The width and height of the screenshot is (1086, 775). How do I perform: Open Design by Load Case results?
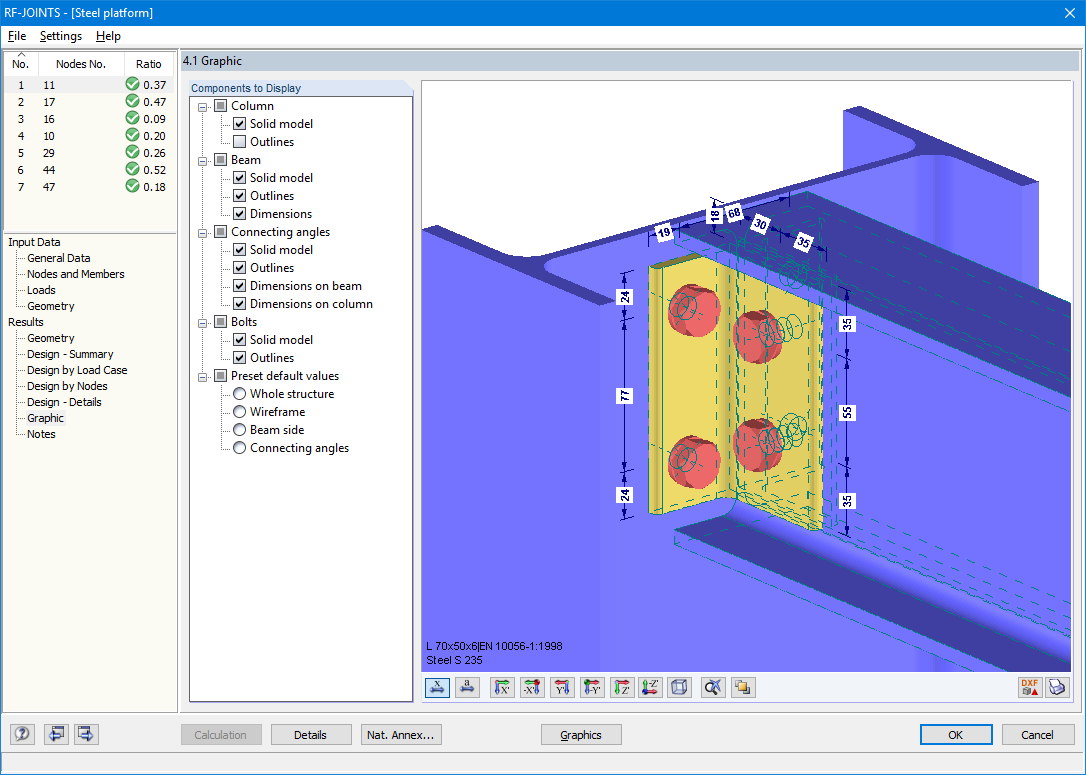(x=77, y=370)
